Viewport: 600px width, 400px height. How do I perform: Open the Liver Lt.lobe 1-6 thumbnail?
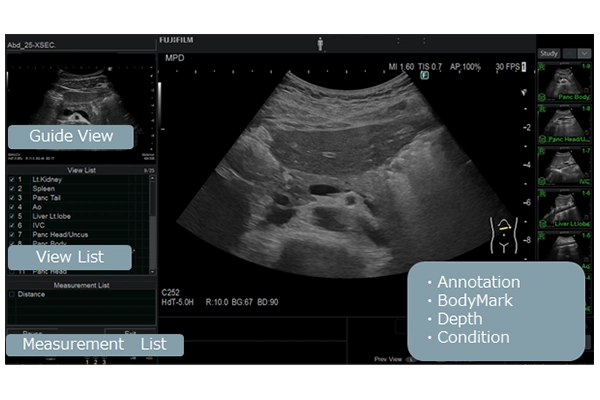(x=564, y=209)
